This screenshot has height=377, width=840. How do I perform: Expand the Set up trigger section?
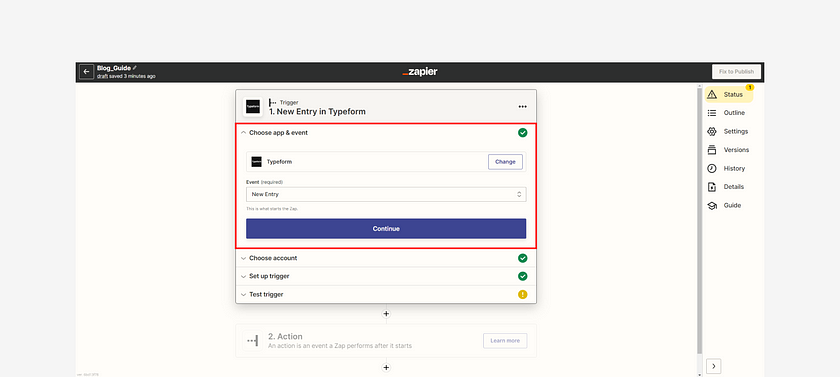tap(386, 276)
